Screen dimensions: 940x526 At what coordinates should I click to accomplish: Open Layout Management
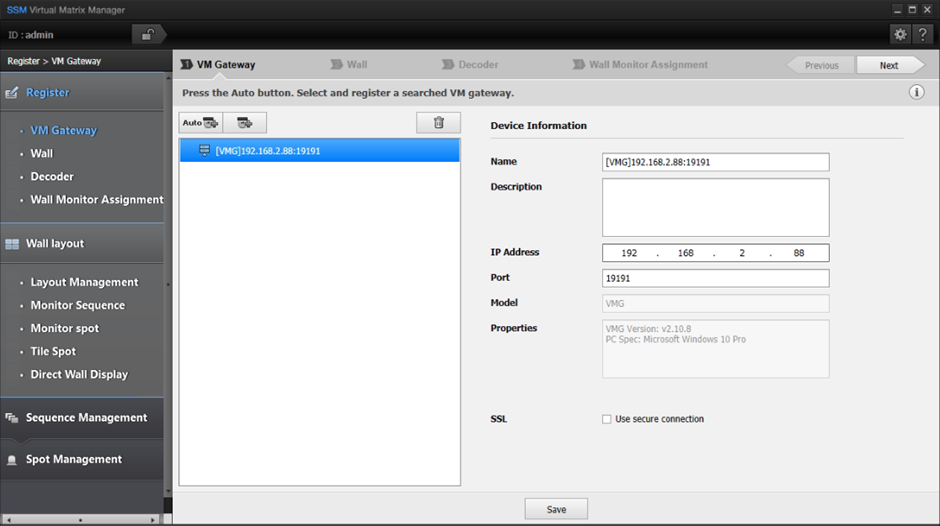(85, 282)
